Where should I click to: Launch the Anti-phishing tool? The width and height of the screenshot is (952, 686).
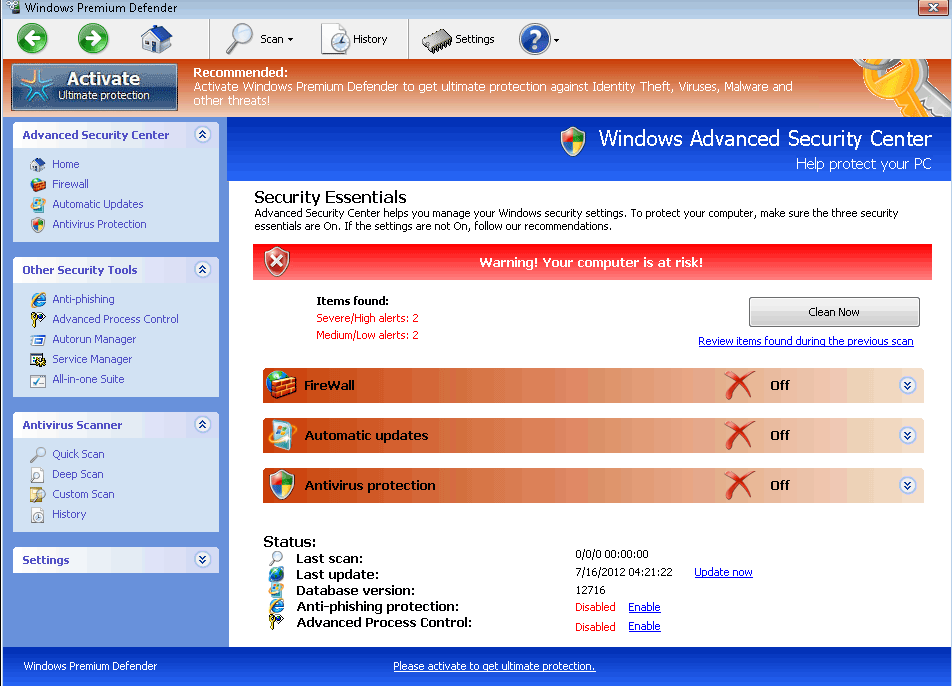[83, 299]
